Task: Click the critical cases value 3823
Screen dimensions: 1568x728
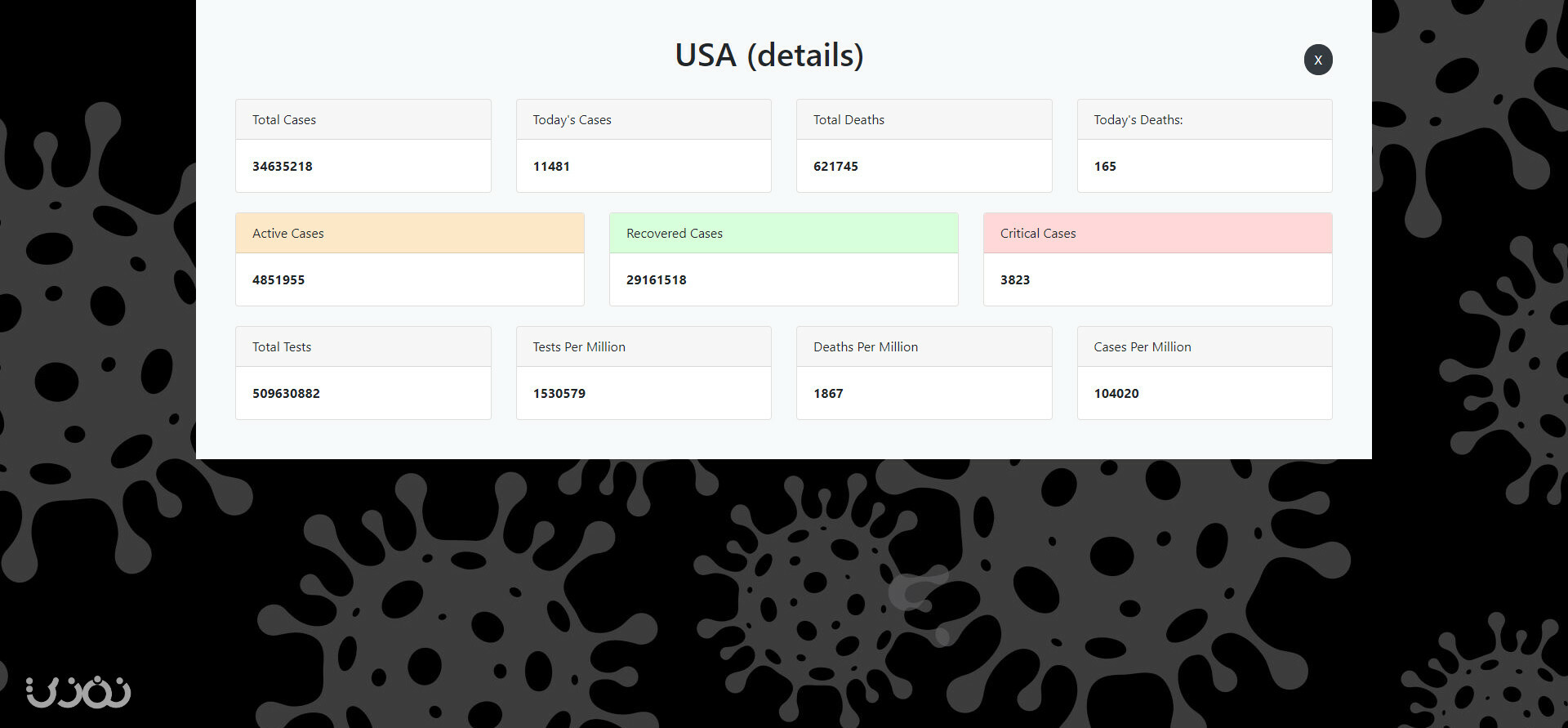Action: (1015, 279)
